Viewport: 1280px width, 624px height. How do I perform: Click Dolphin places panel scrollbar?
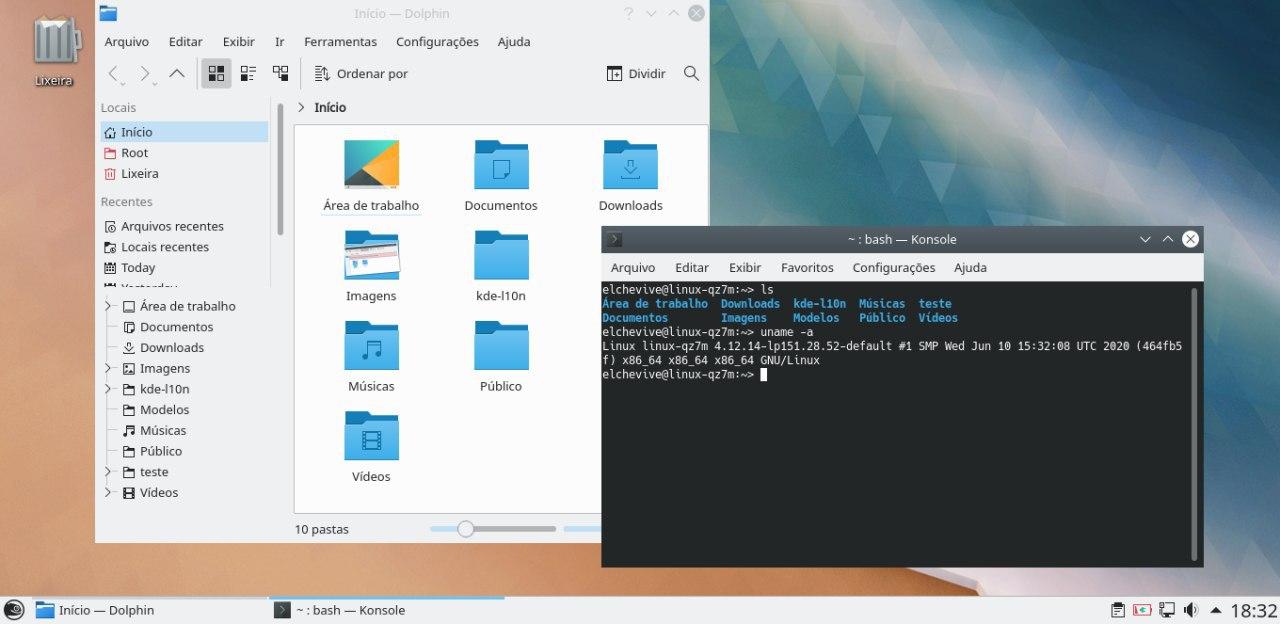pos(280,168)
